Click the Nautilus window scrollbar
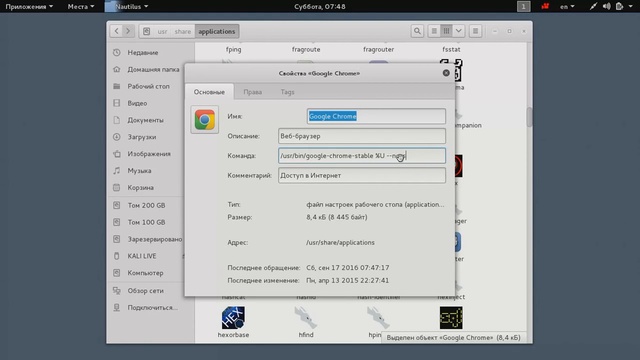This screenshot has height=360, width=640. [x=529, y=118]
